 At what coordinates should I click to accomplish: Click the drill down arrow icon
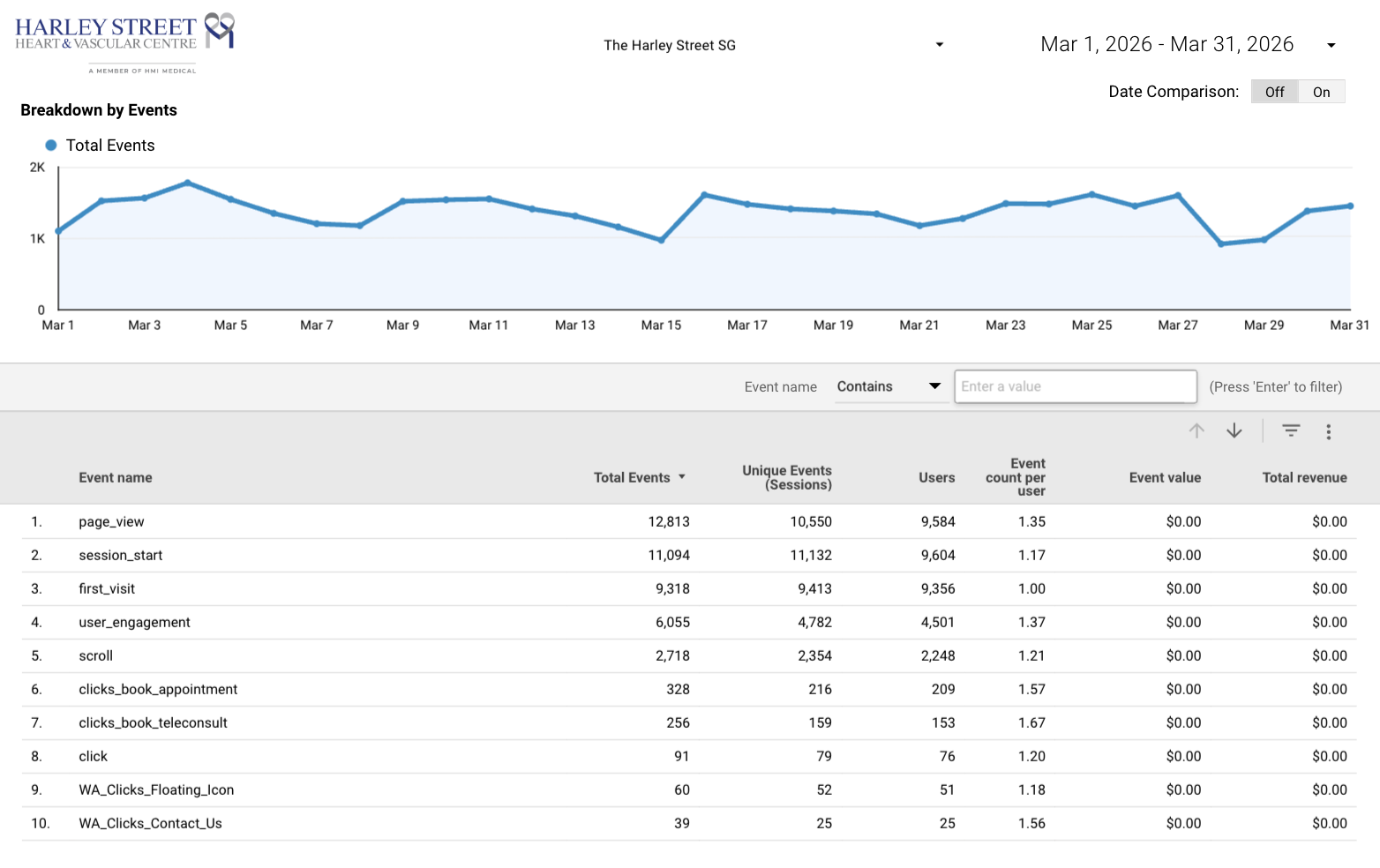[1234, 431]
